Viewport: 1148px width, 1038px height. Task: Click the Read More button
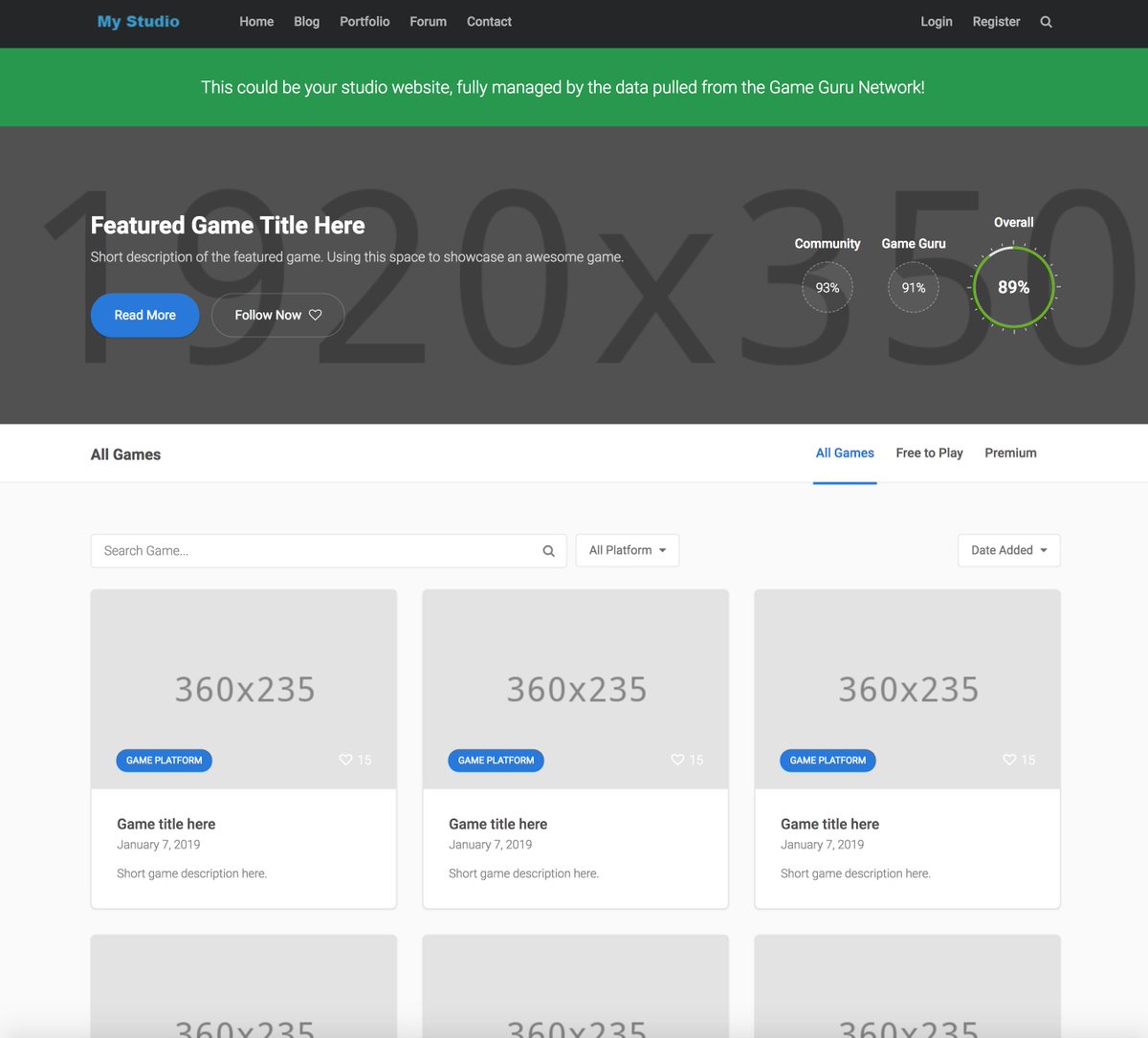144,315
